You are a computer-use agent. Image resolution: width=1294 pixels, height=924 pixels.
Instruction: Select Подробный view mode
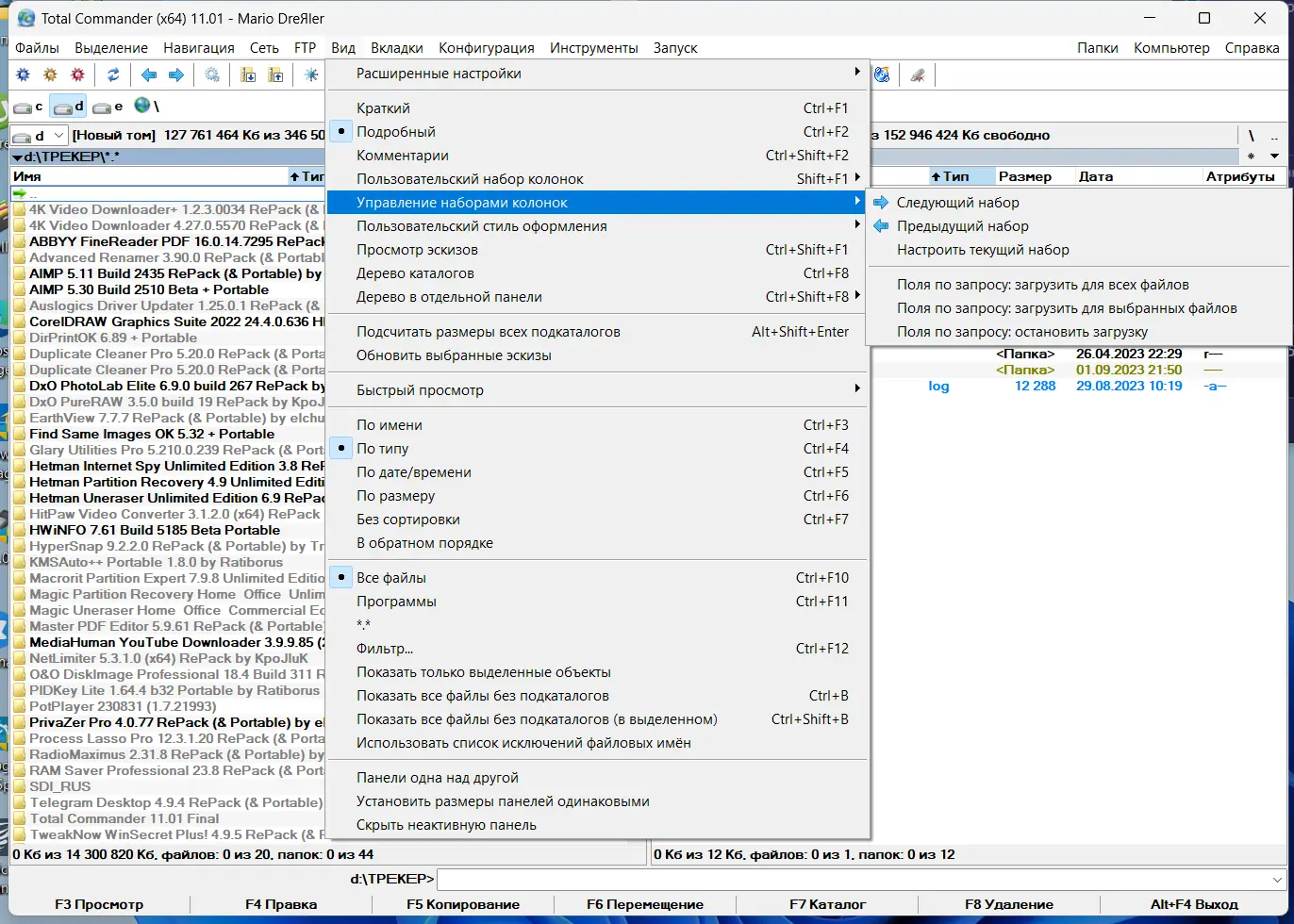coord(596,132)
